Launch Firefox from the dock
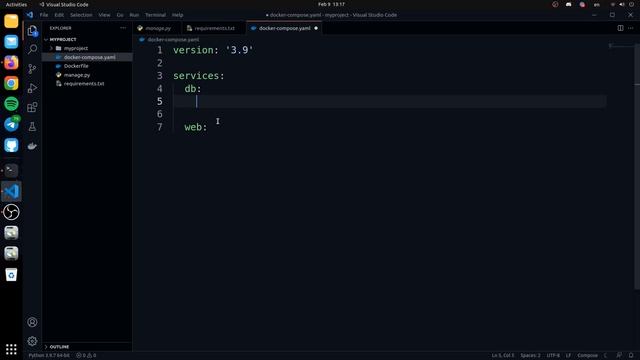The height and width of the screenshot is (360, 640). click(11, 62)
